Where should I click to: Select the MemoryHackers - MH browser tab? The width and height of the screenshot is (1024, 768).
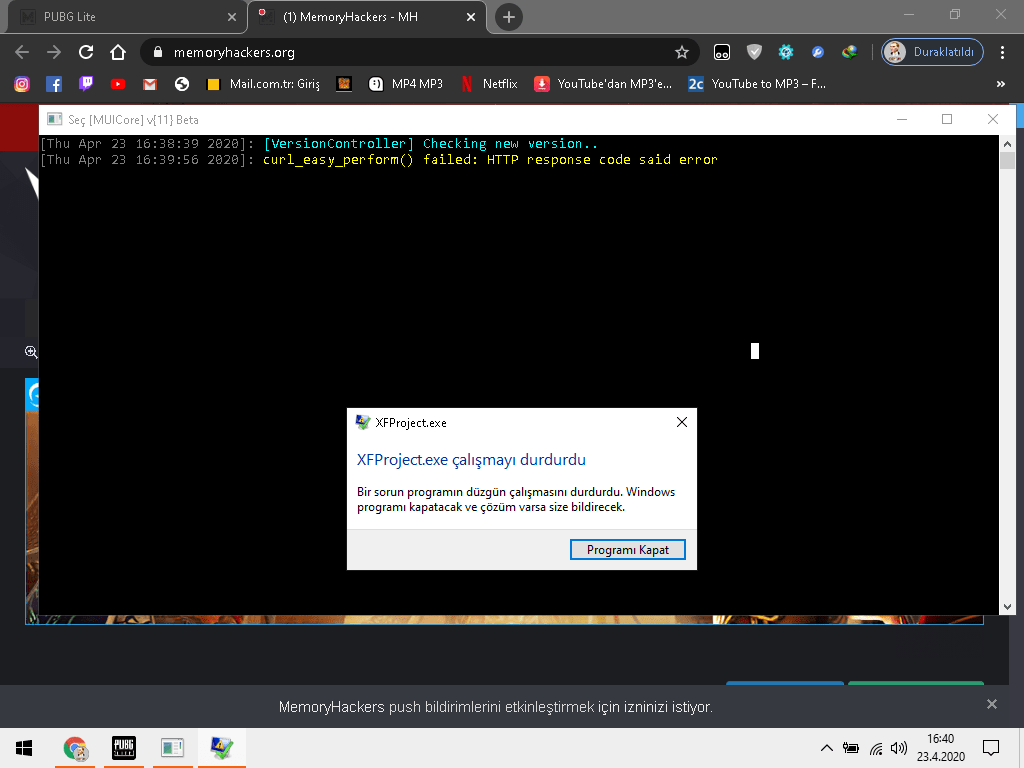(x=367, y=17)
